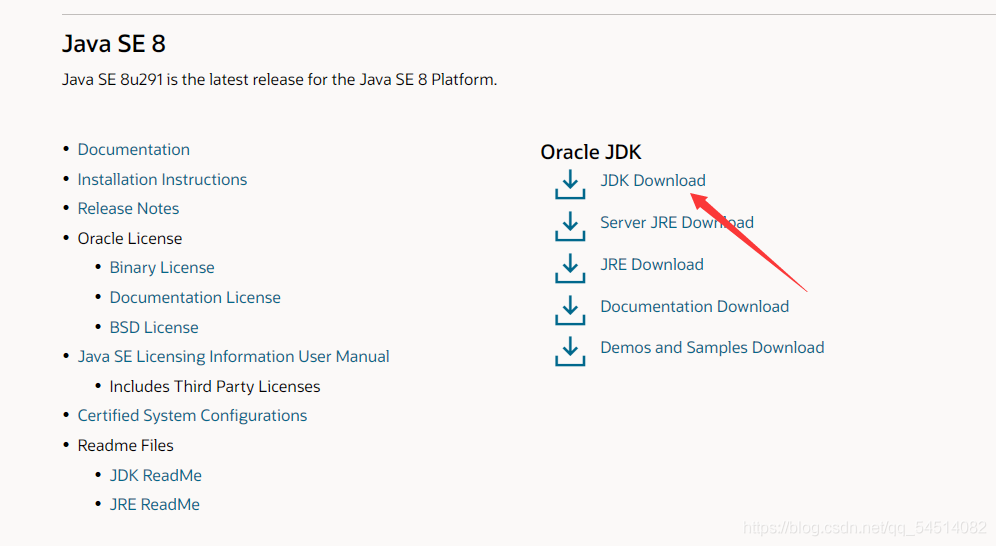Viewport: 996px width, 546px height.
Task: Open the Release Notes link
Action: (x=128, y=208)
